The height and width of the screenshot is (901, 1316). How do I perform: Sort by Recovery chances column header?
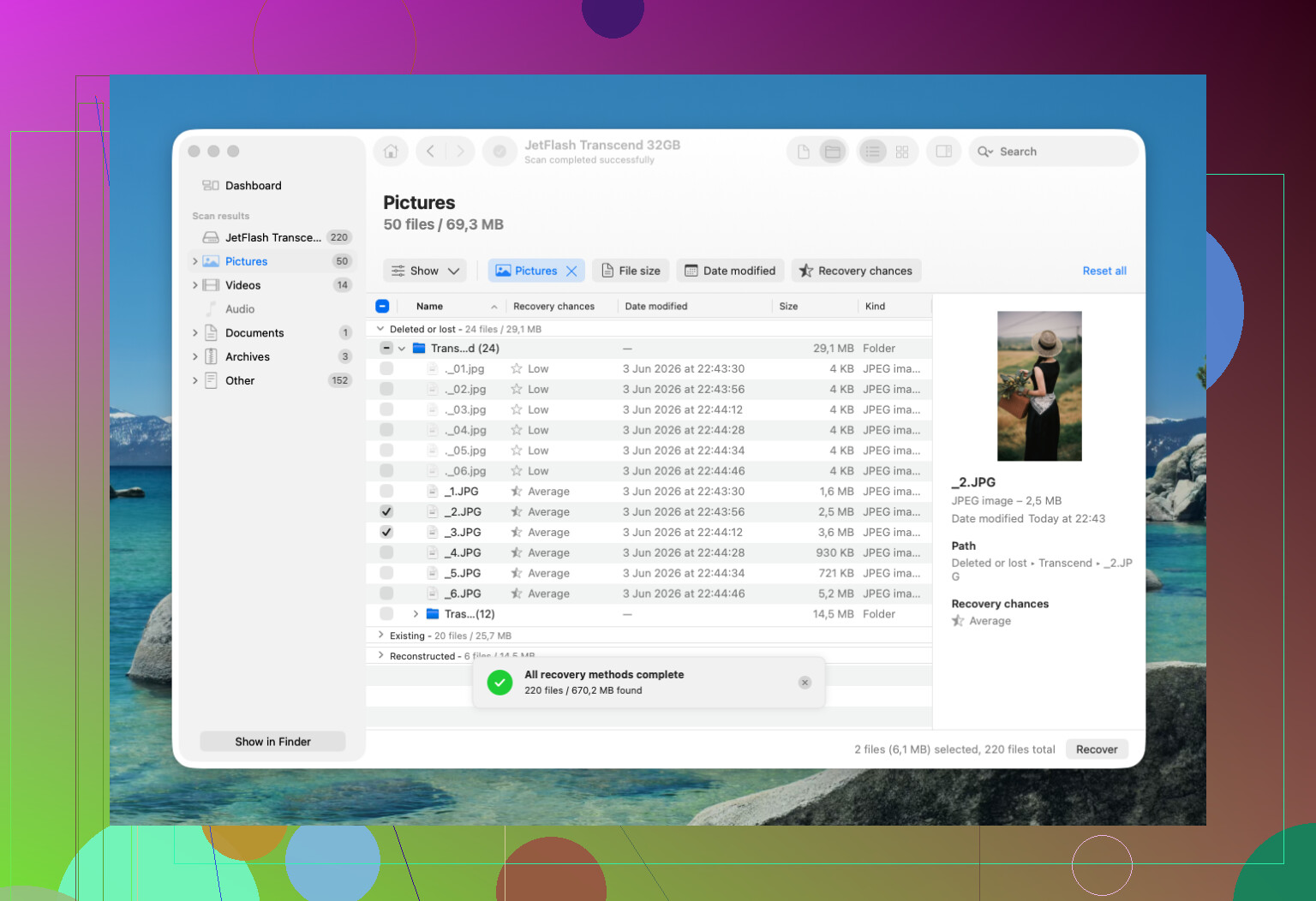[560, 306]
